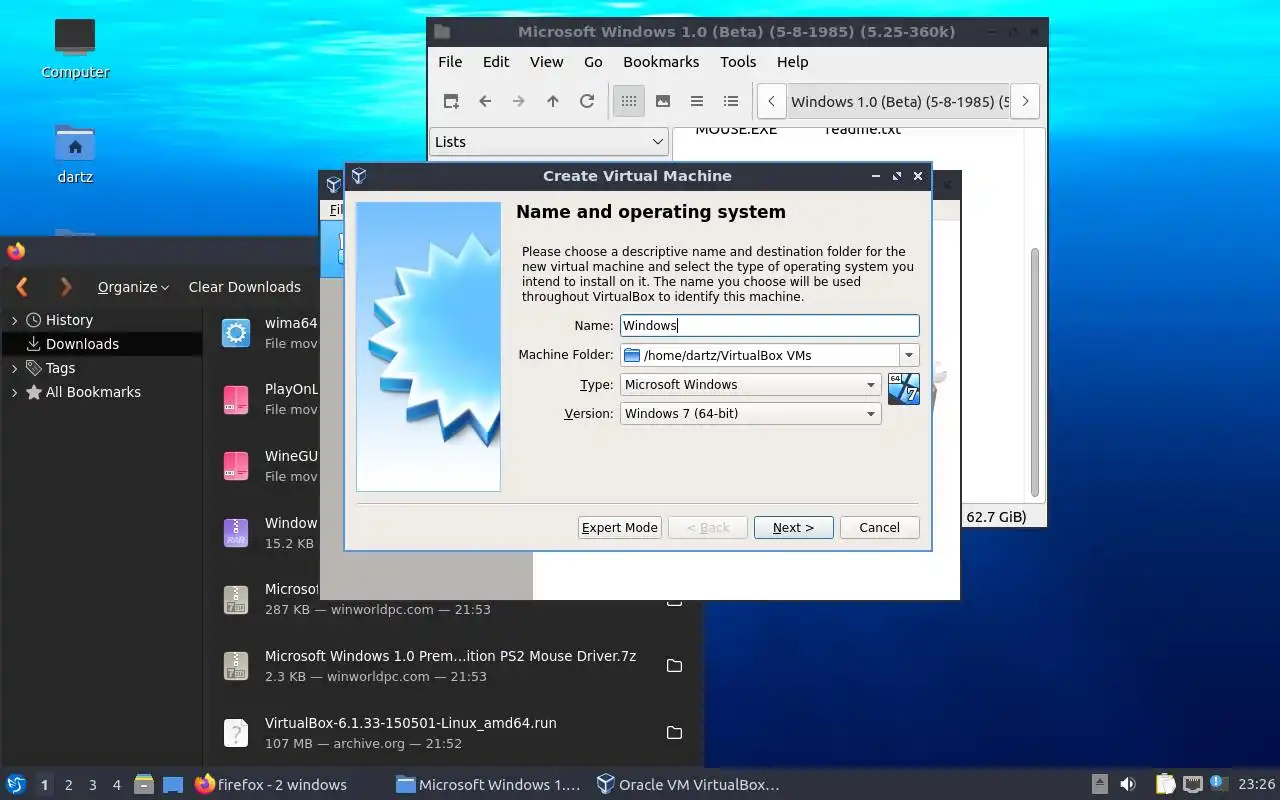The height and width of the screenshot is (800, 1280).
Task: Go back in the file manager toolbar
Action: [x=485, y=101]
